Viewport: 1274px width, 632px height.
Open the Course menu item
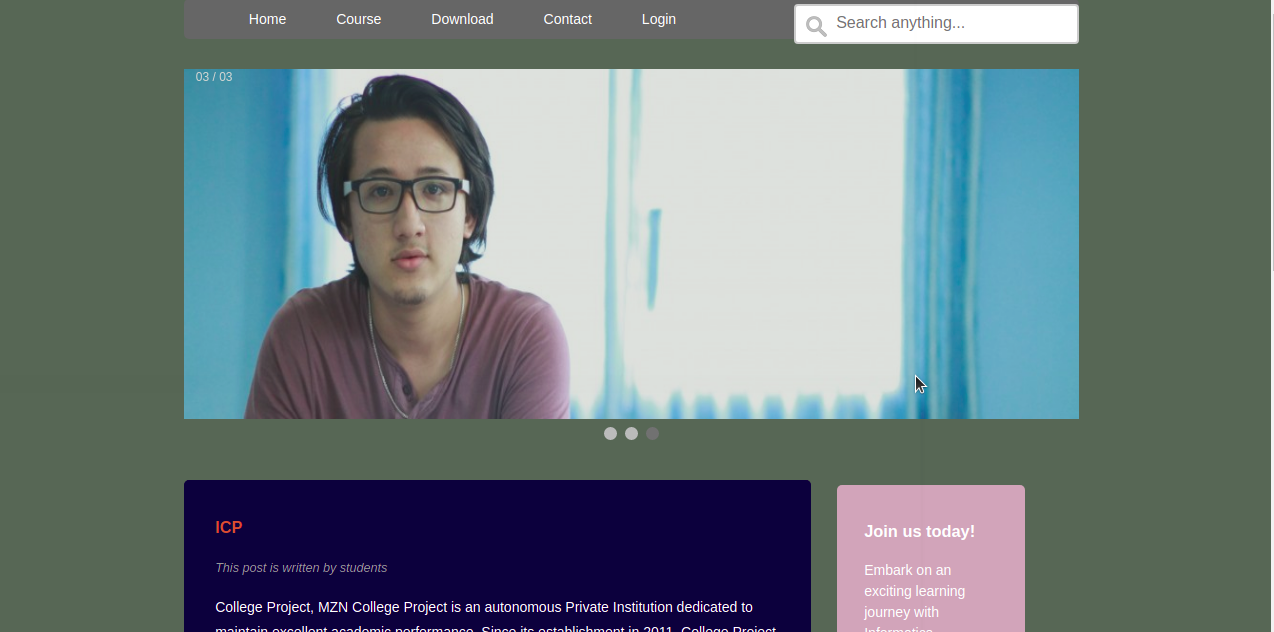358,19
